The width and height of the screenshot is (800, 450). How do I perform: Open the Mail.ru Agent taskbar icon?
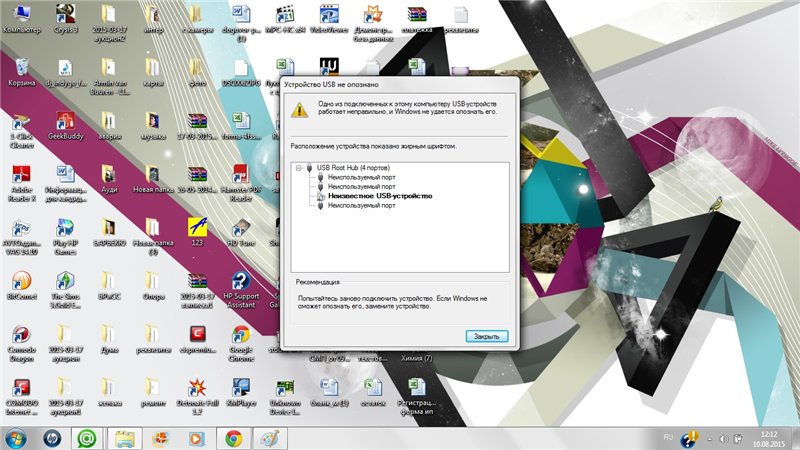coord(88,438)
